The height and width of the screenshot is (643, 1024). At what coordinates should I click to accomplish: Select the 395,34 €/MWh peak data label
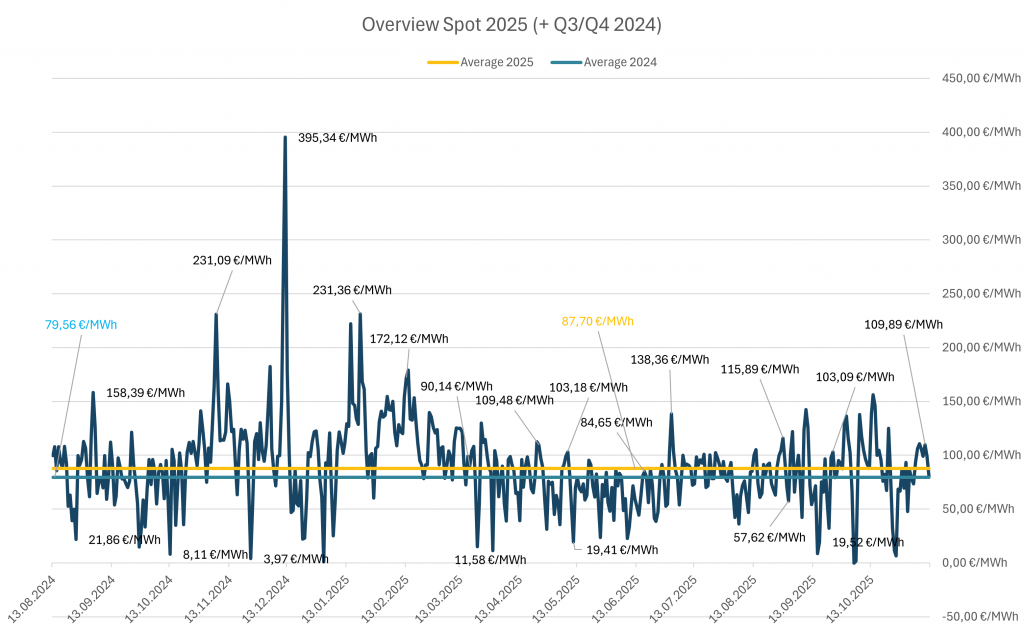(337, 138)
